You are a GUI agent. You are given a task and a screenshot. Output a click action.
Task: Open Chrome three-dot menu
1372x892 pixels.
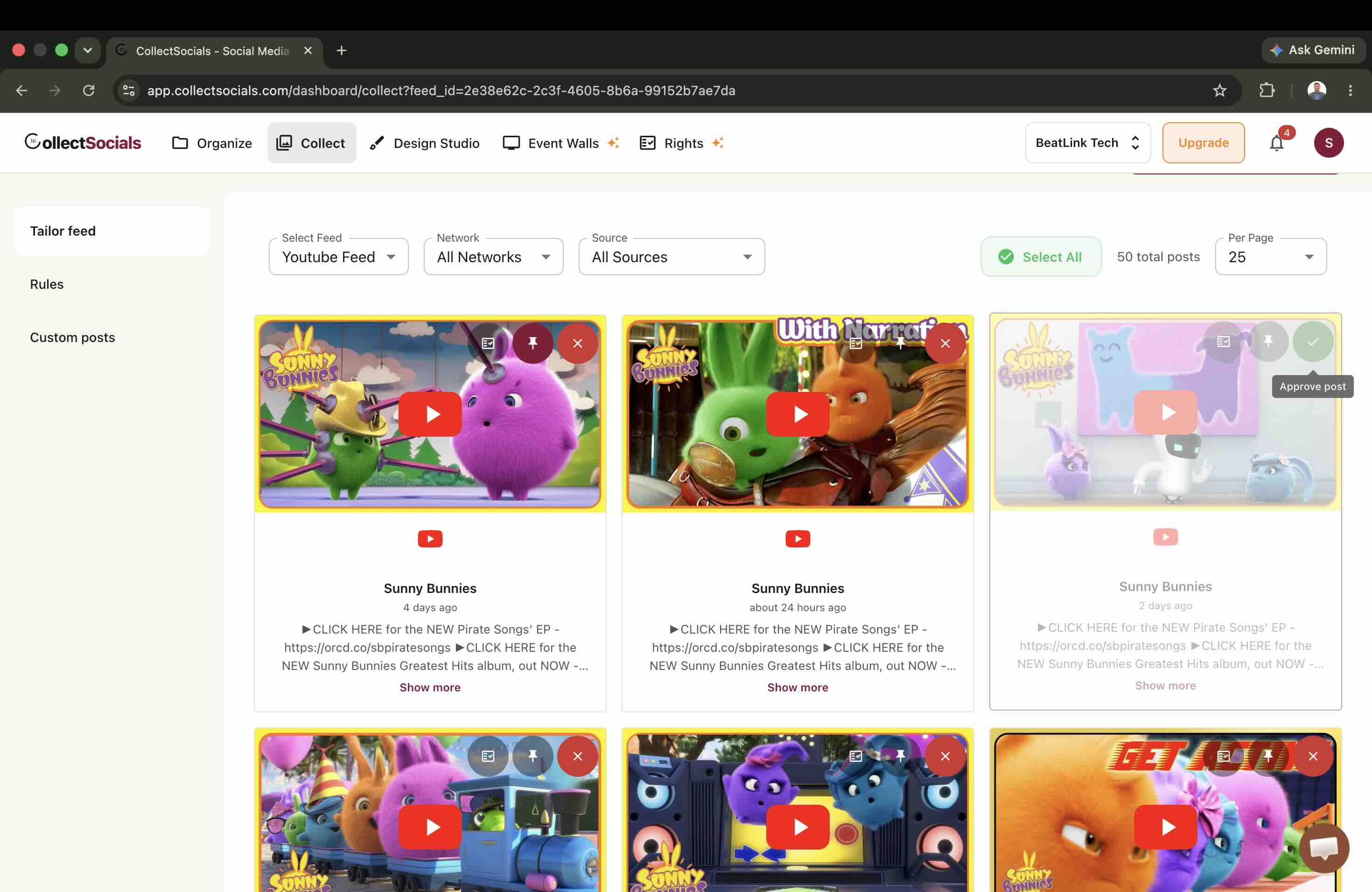pos(1350,91)
